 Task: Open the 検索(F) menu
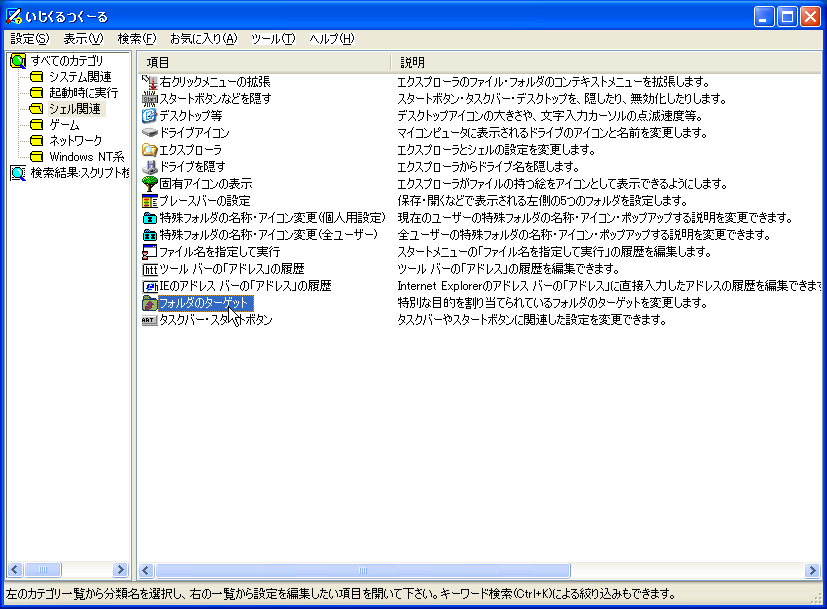pos(137,38)
